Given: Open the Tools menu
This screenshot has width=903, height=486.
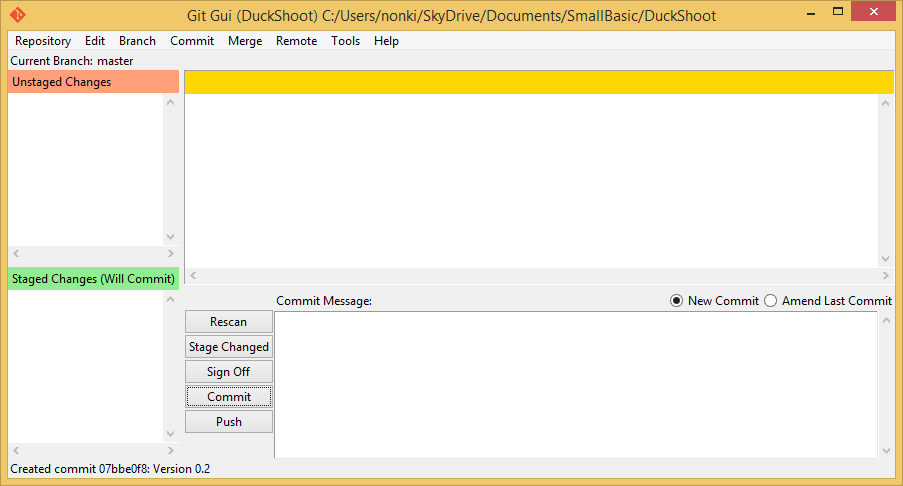Looking at the screenshot, I should click(x=346, y=41).
